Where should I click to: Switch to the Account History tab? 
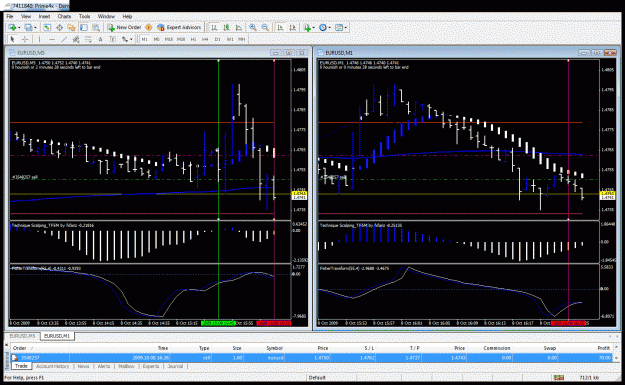52,366
